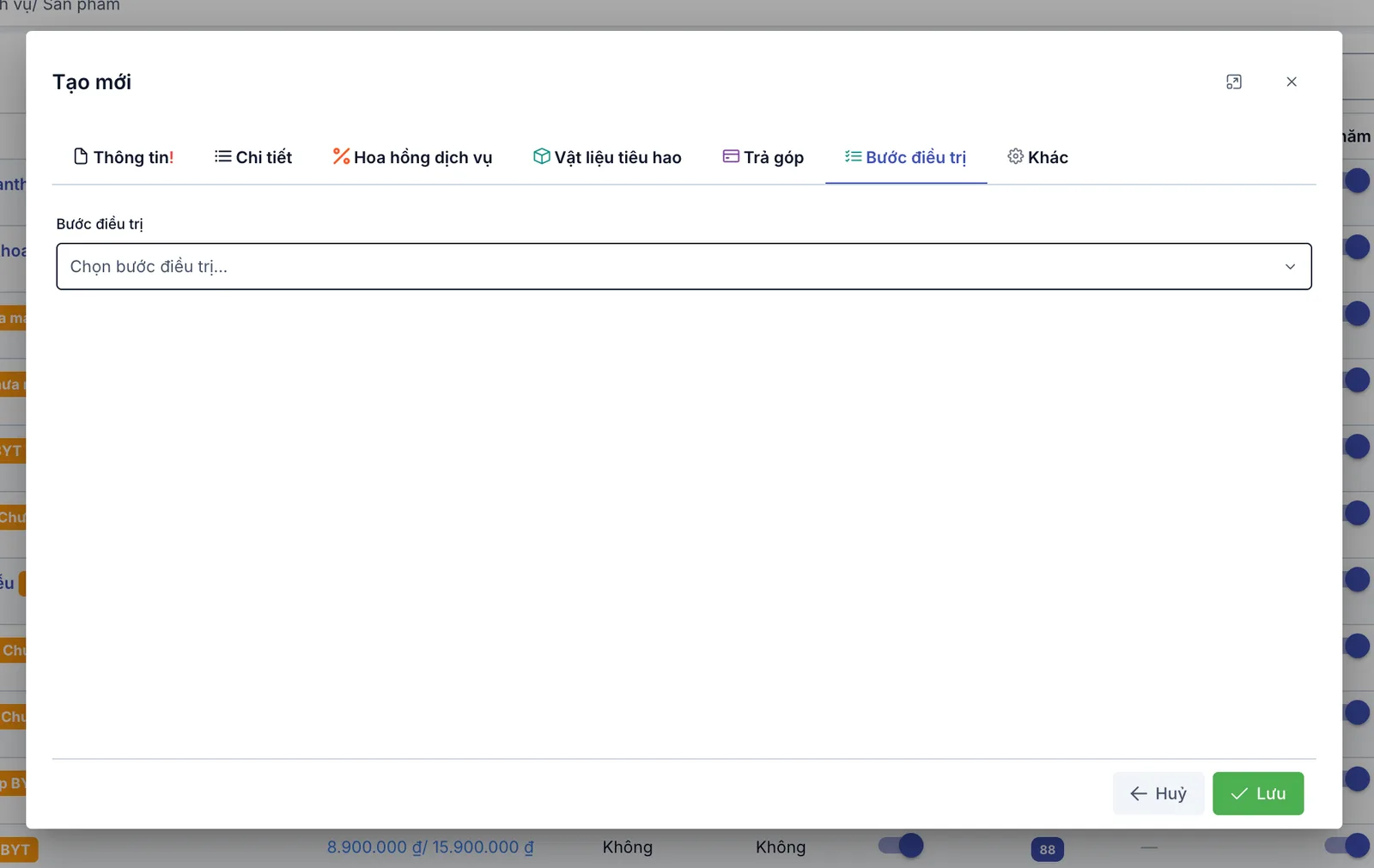
Task: Expand the dialog to fullscreen
Action: 1234,82
